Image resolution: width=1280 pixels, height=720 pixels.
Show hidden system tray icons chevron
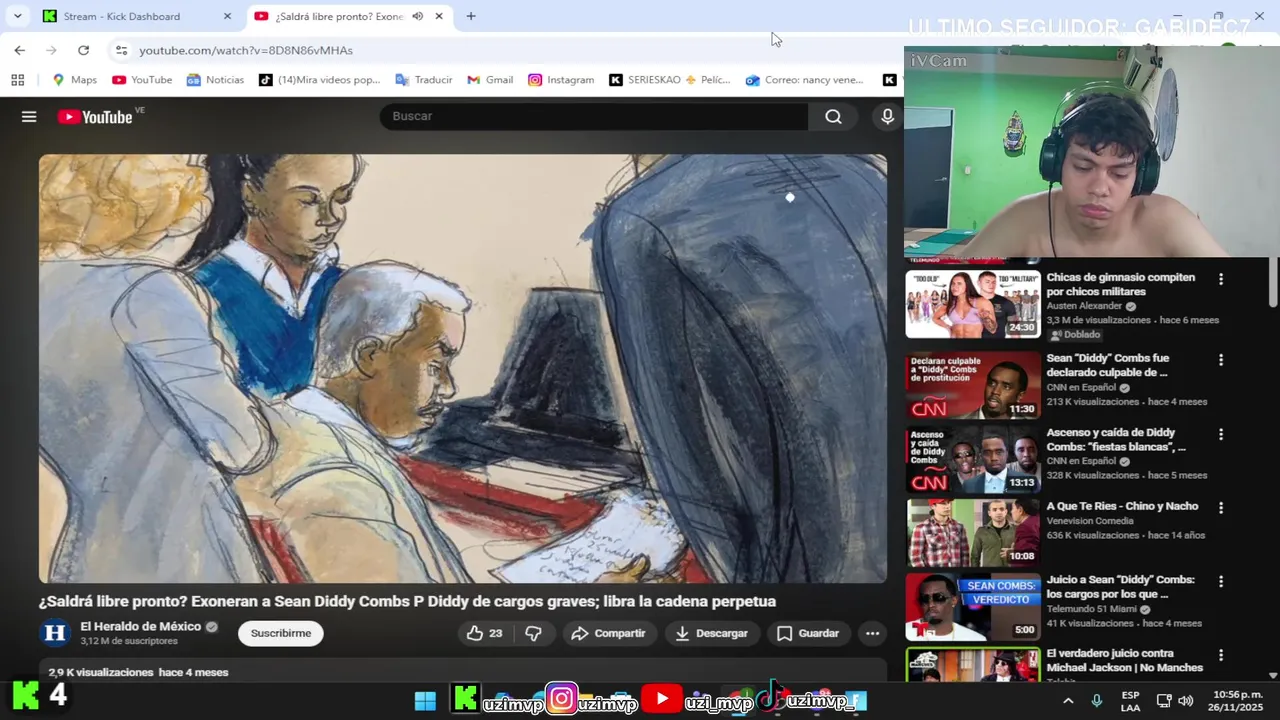click(x=1068, y=701)
